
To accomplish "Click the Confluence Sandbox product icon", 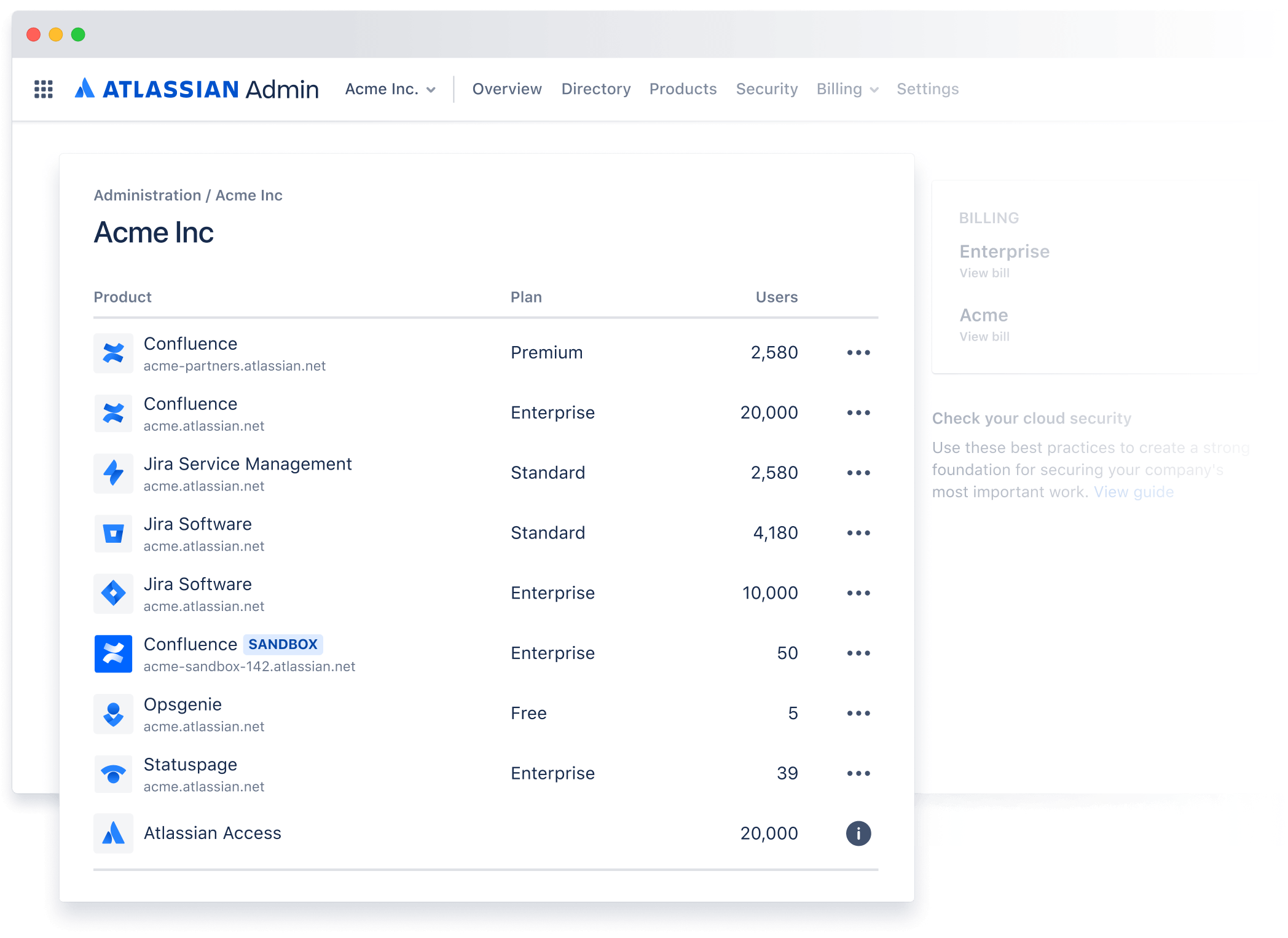I will (113, 653).
